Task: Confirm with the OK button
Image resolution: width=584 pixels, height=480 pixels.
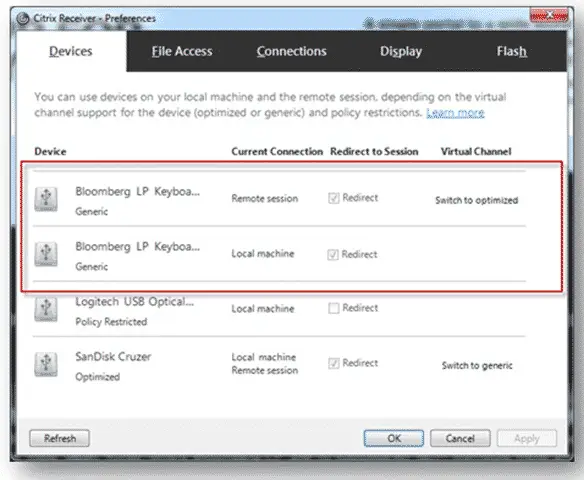Action: click(x=394, y=438)
